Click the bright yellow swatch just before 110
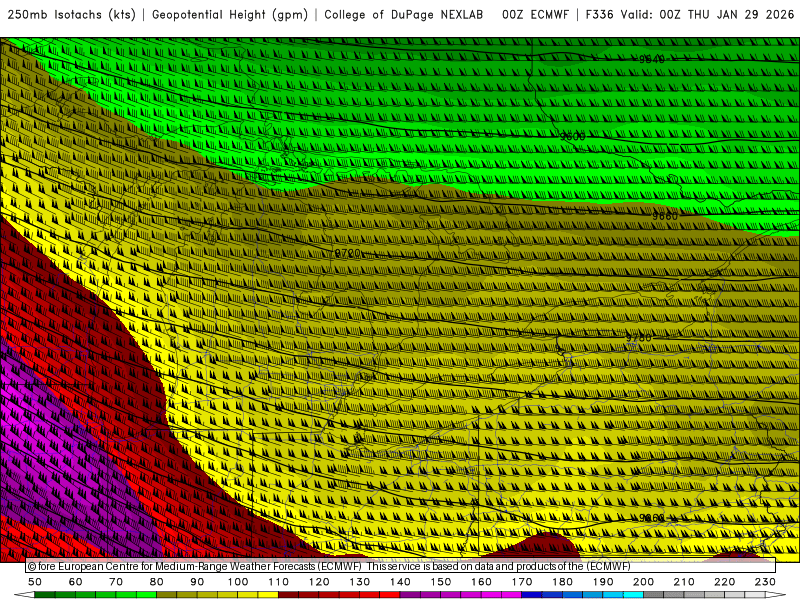This screenshot has height=600, width=800. click(268, 595)
